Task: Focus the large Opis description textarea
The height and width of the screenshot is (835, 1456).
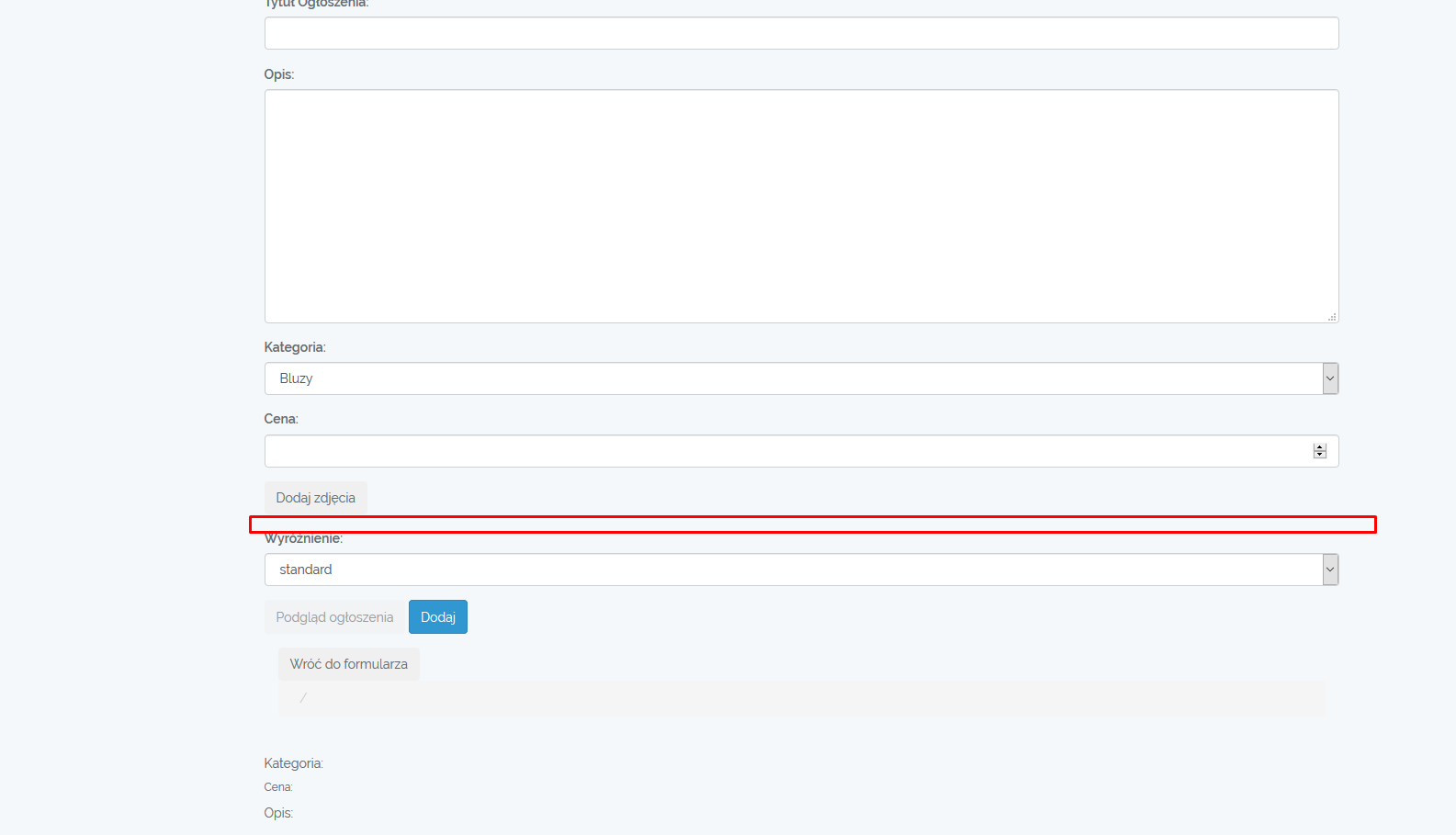Action: pyautogui.click(x=801, y=206)
